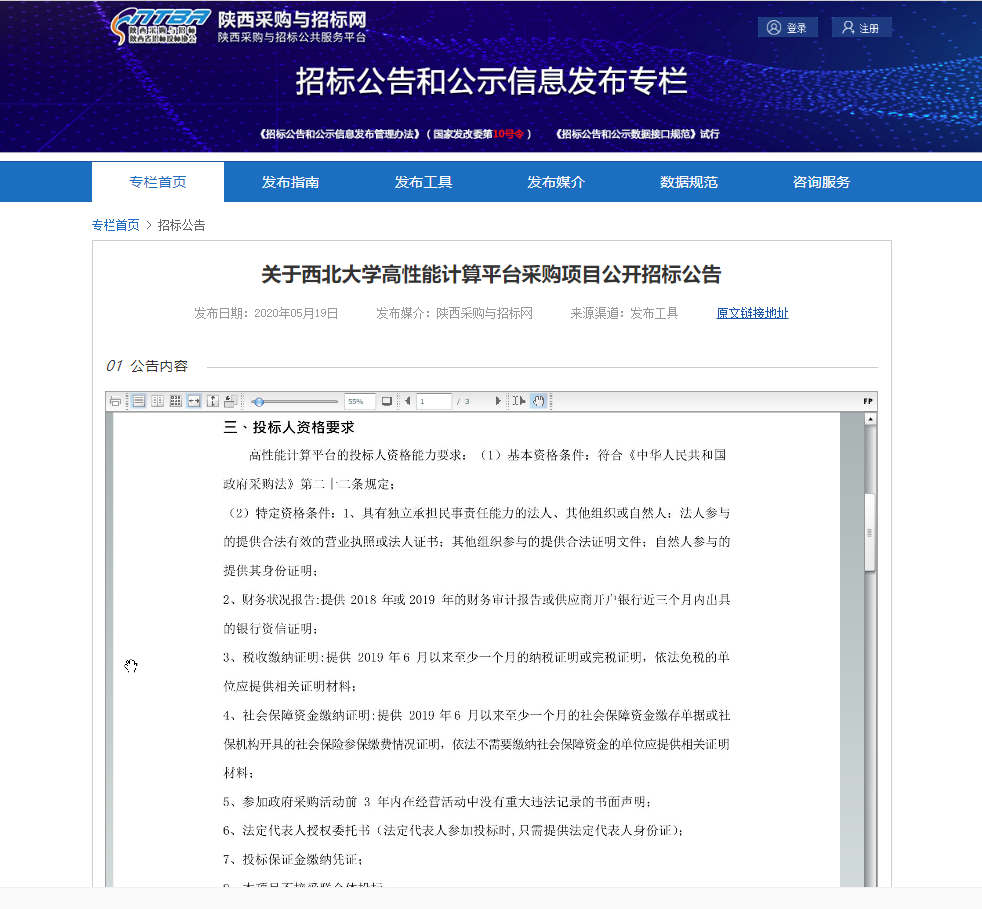Go to next page arrow
This screenshot has width=982, height=909.
pos(498,401)
